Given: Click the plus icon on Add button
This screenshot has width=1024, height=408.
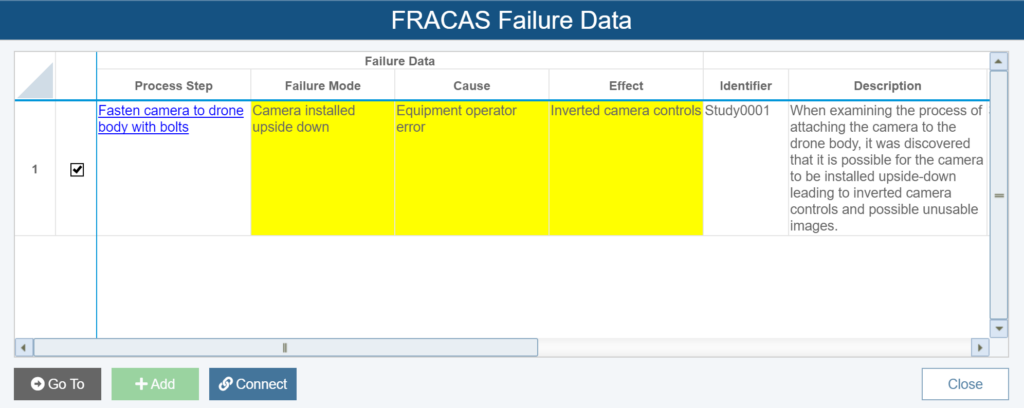Looking at the screenshot, I should (x=140, y=384).
